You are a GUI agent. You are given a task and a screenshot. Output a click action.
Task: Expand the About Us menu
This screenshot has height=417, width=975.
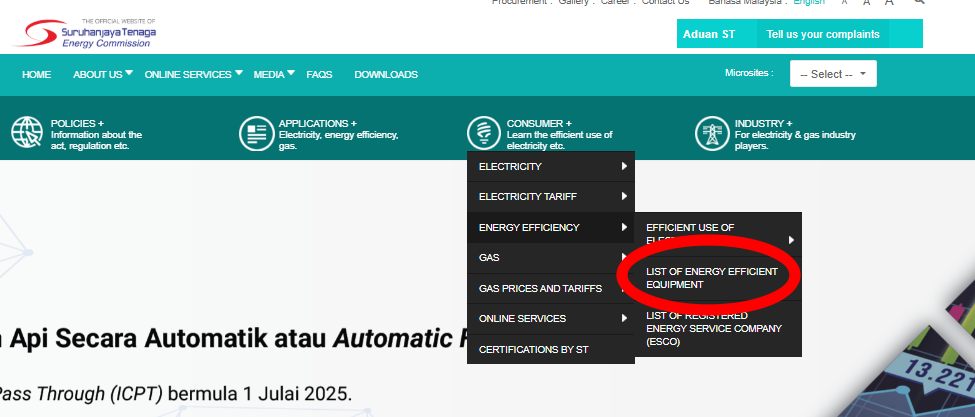click(102, 75)
